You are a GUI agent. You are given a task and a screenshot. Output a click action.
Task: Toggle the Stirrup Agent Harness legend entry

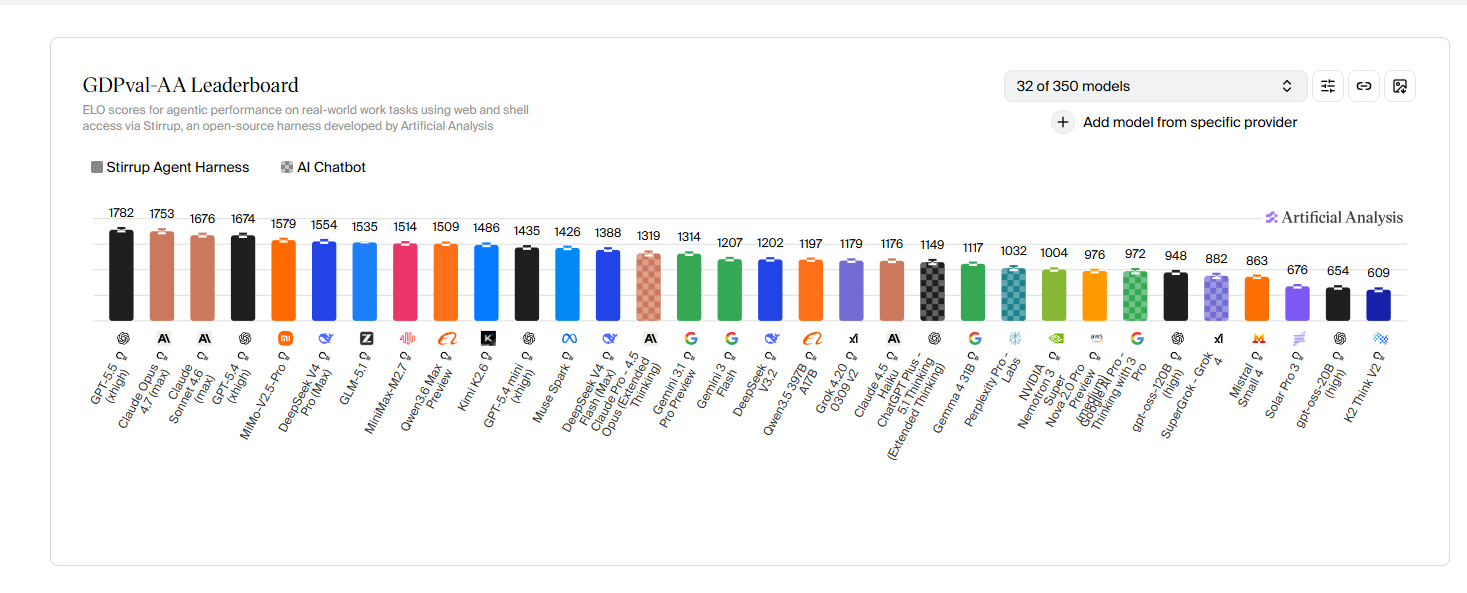click(170, 167)
